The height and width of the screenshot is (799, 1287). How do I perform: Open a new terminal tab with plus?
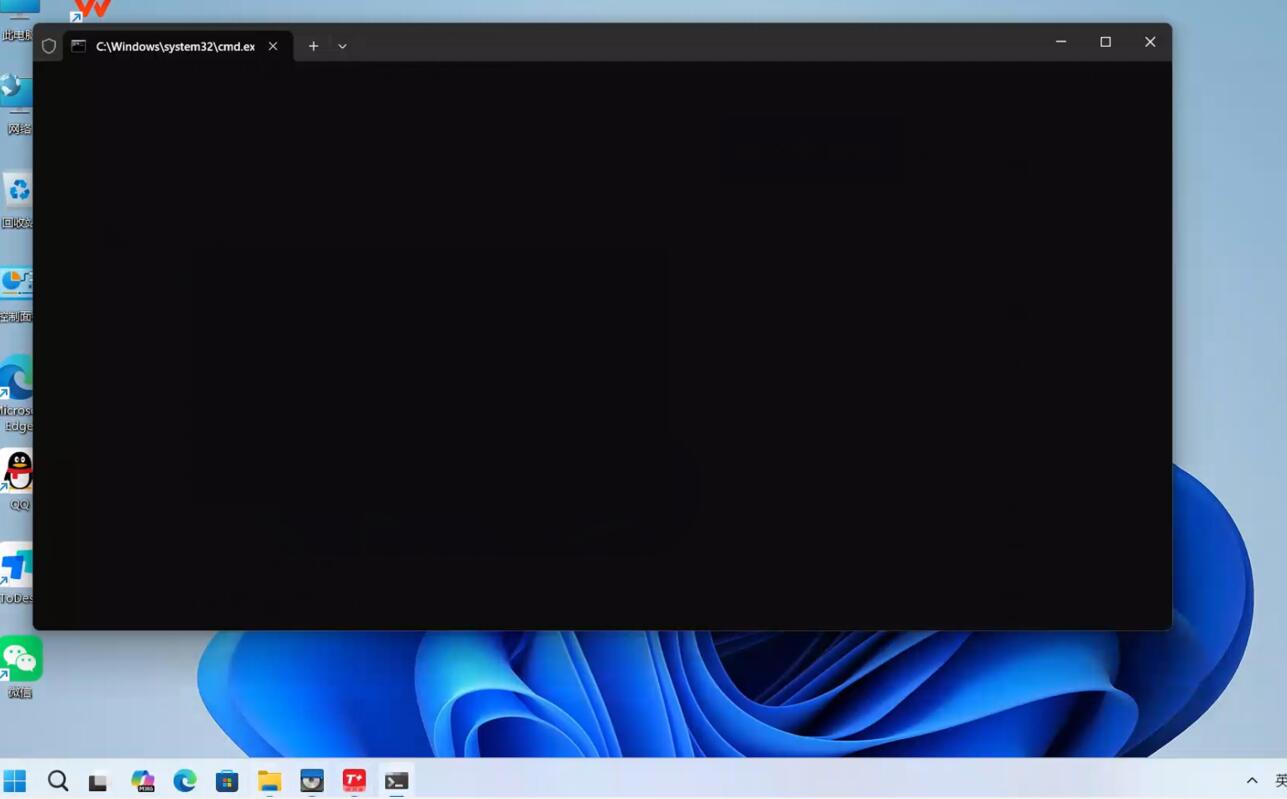click(313, 46)
